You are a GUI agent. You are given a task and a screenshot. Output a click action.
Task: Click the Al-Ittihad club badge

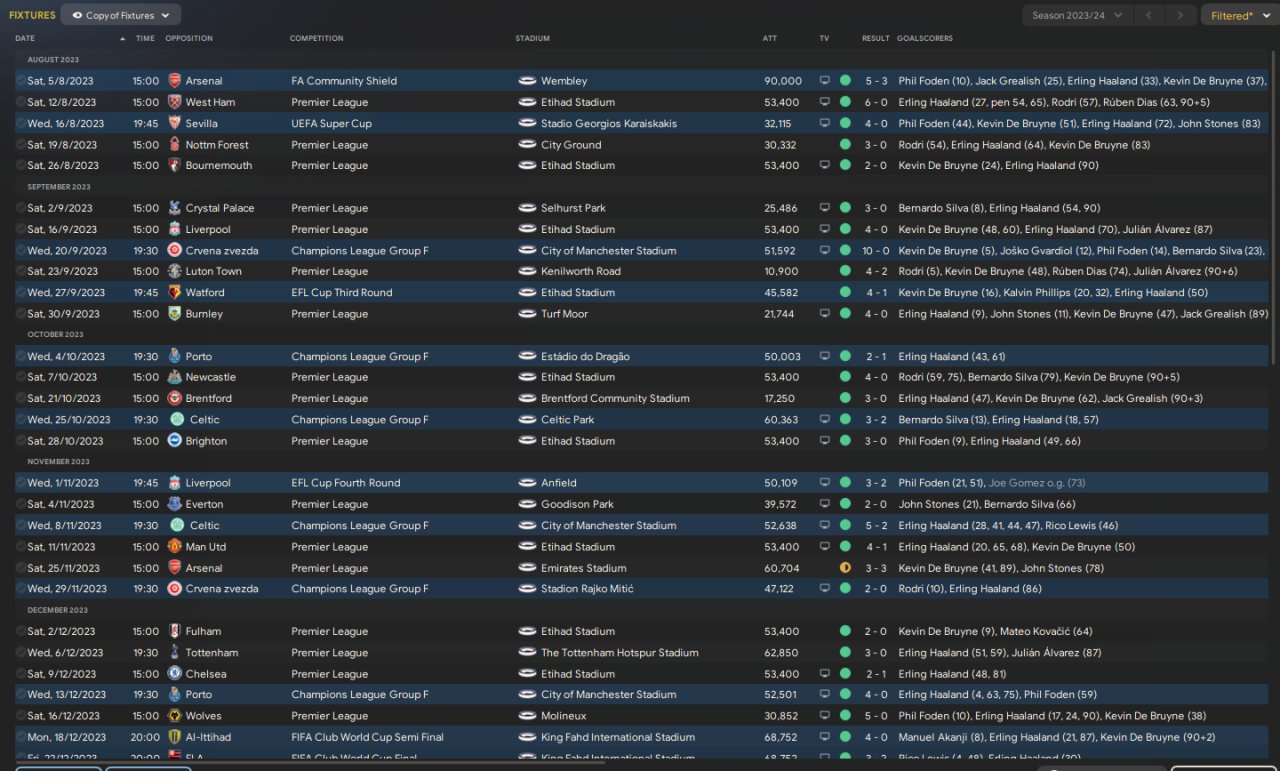pos(175,737)
